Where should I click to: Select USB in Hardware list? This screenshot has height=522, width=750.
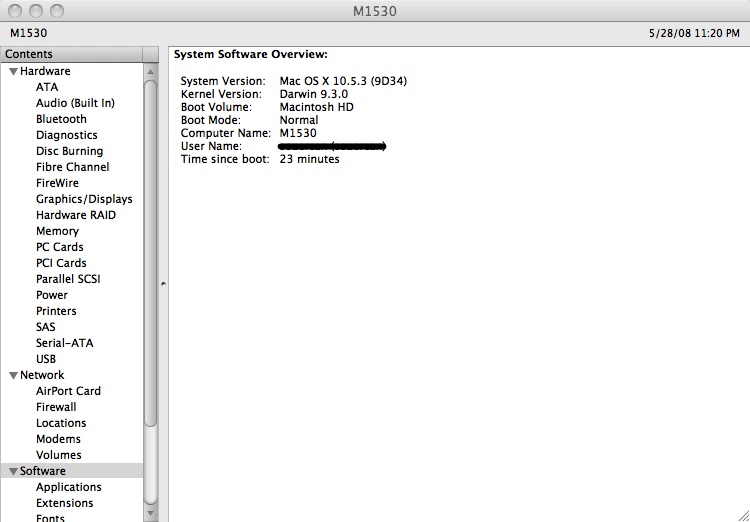pyautogui.click(x=46, y=359)
